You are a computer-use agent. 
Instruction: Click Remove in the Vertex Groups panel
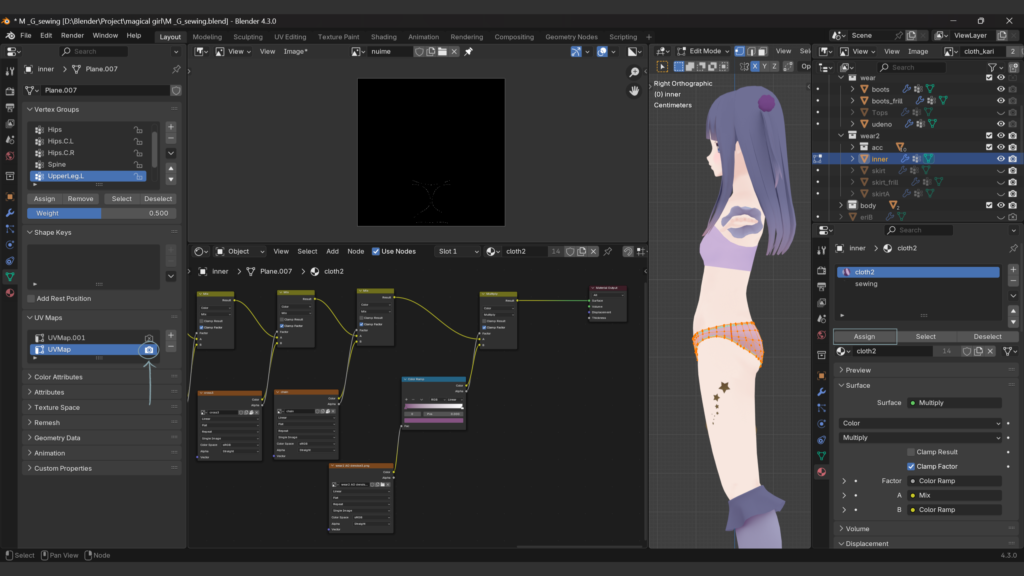point(80,199)
